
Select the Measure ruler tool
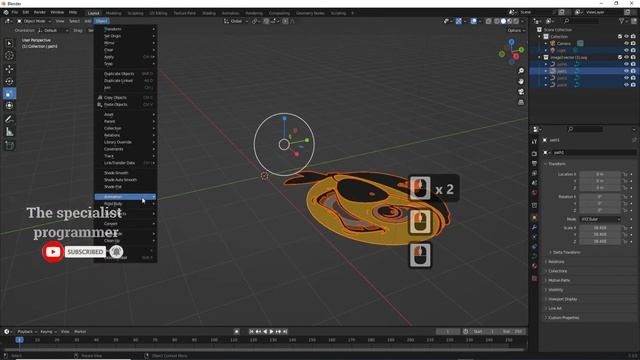pos(9,132)
